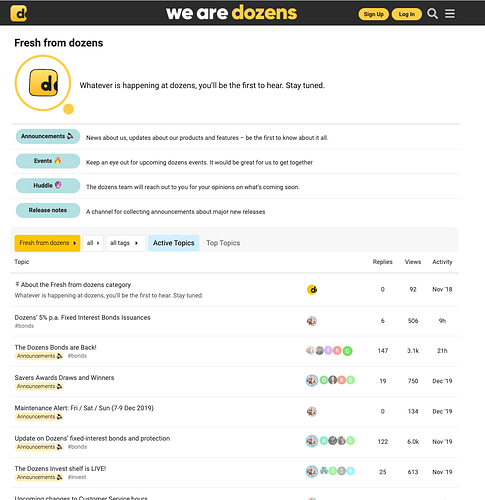Expand the 'all tags' dropdown
The width and height of the screenshot is (485, 500).
(126, 243)
